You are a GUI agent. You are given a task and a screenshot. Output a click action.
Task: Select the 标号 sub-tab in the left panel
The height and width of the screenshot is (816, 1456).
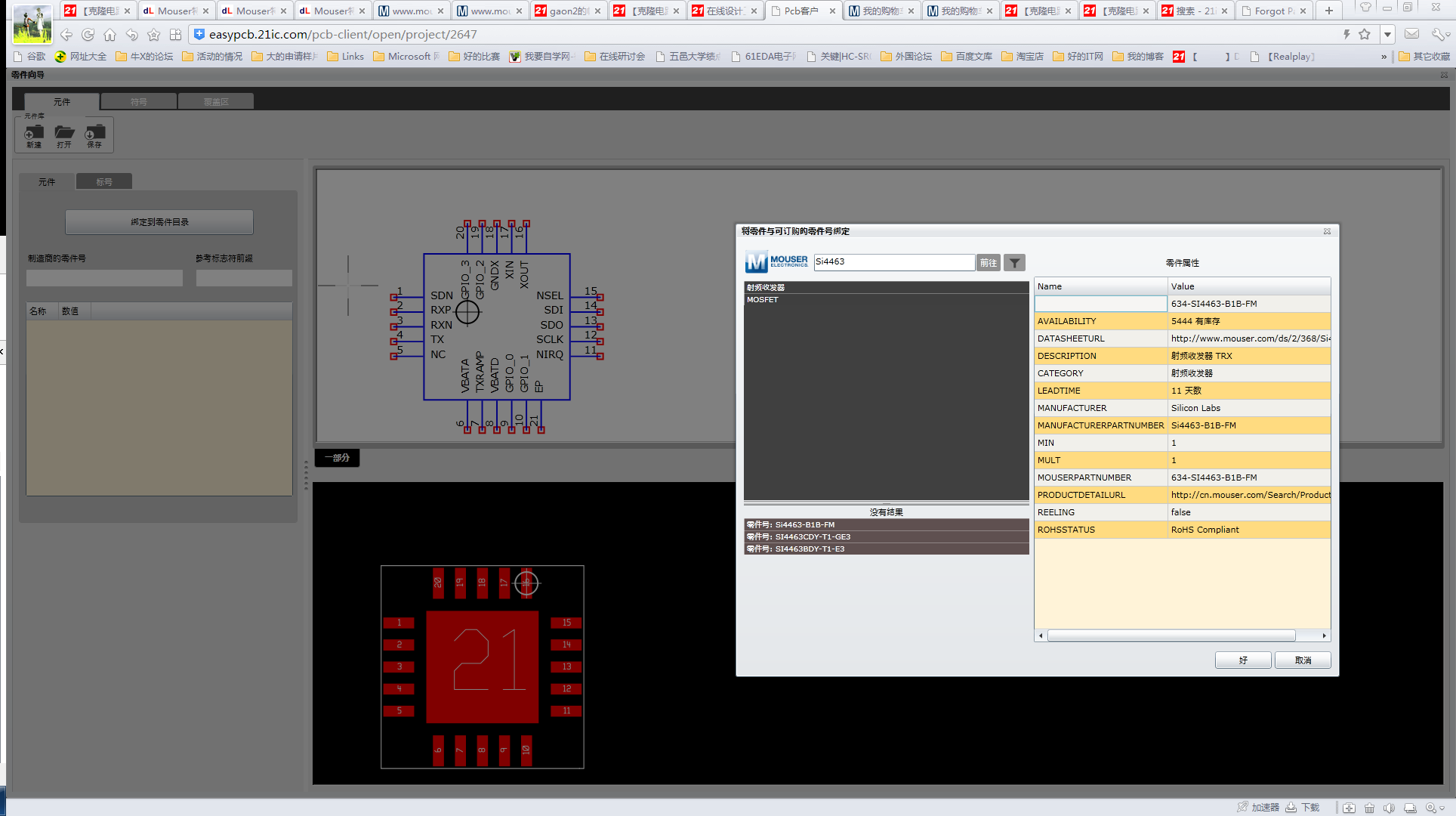tap(104, 181)
